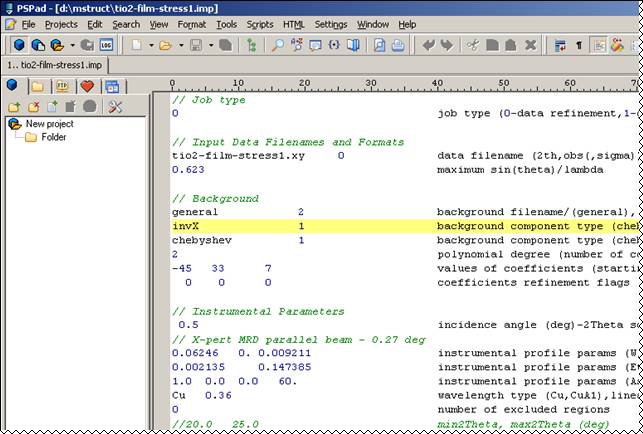Viewport: 643px width, 434px height.
Task: Click the add folder icon in project panel
Action: click(x=14, y=107)
